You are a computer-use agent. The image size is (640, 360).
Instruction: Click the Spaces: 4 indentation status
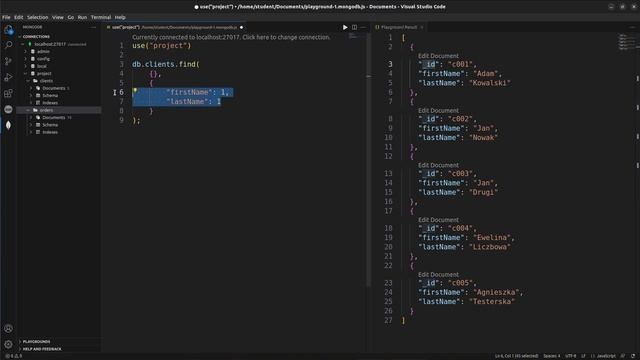click(551, 356)
